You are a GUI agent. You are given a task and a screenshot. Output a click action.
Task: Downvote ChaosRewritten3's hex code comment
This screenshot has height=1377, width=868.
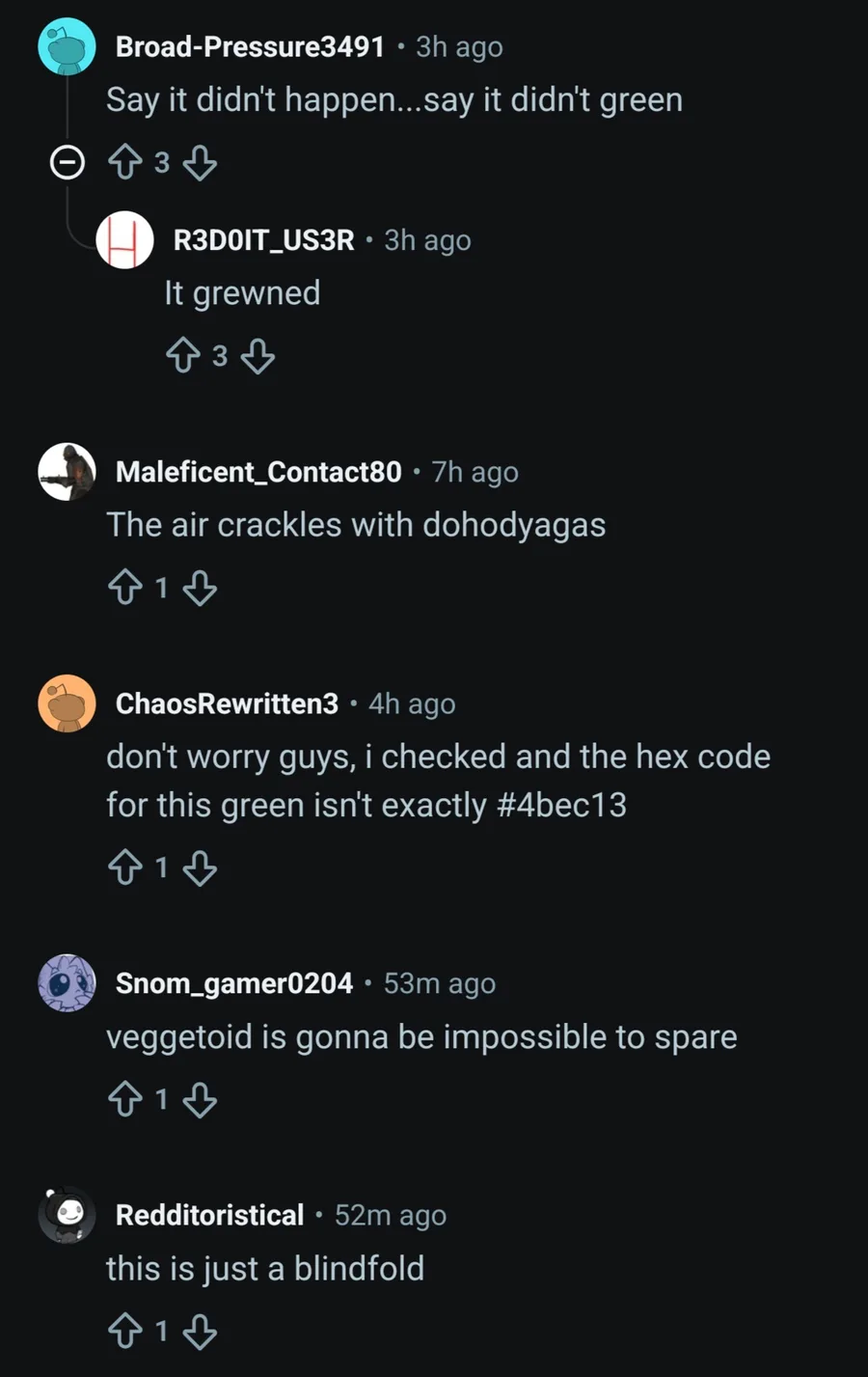(x=200, y=868)
